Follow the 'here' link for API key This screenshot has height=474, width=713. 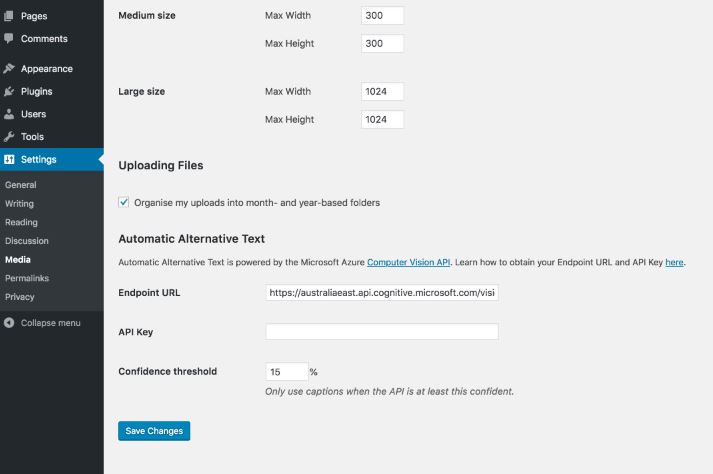[674, 262]
